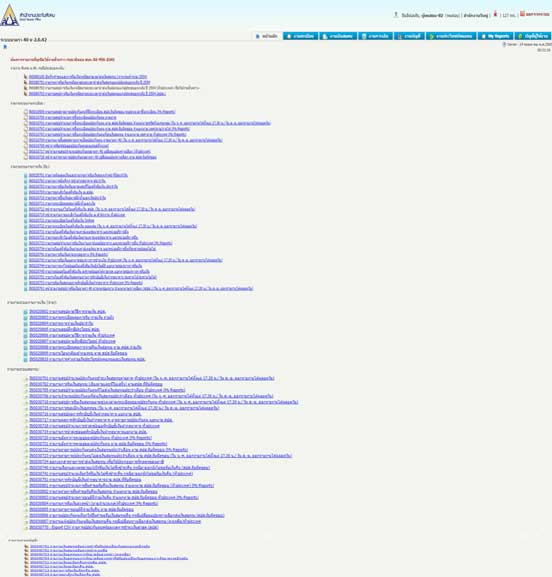552x577 pixels.
Task: Click the red logout link at top right
Action: (x=535, y=14)
